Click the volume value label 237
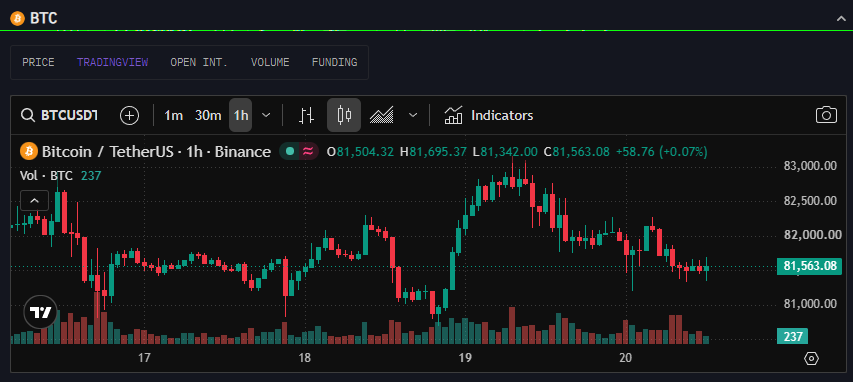This screenshot has width=853, height=382. click(793, 337)
